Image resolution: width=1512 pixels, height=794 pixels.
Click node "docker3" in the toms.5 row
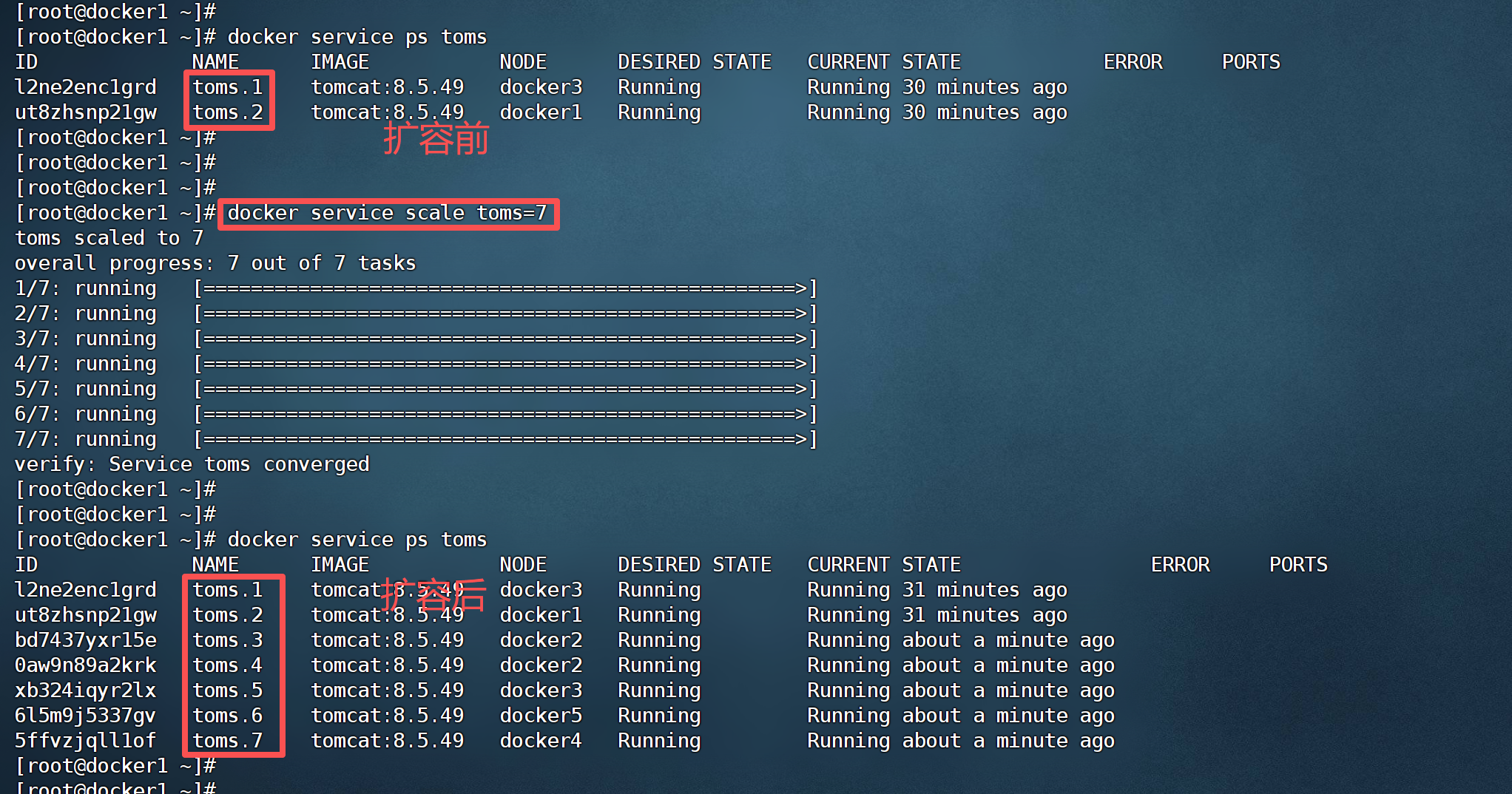click(541, 690)
